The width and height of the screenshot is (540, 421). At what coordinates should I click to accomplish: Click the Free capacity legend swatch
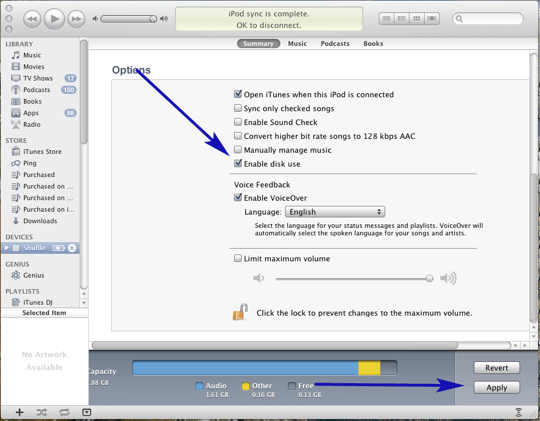(292, 386)
